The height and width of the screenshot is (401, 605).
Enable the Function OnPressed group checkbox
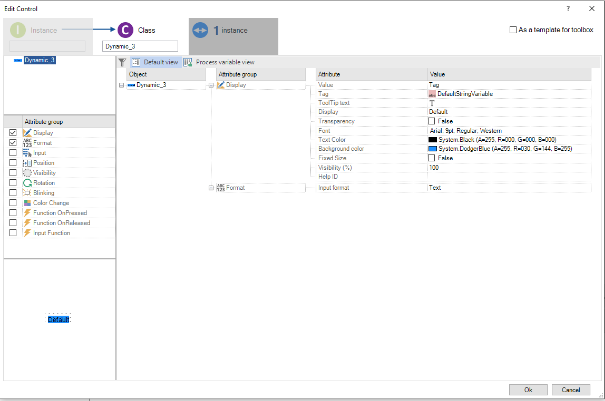[x=13, y=213]
